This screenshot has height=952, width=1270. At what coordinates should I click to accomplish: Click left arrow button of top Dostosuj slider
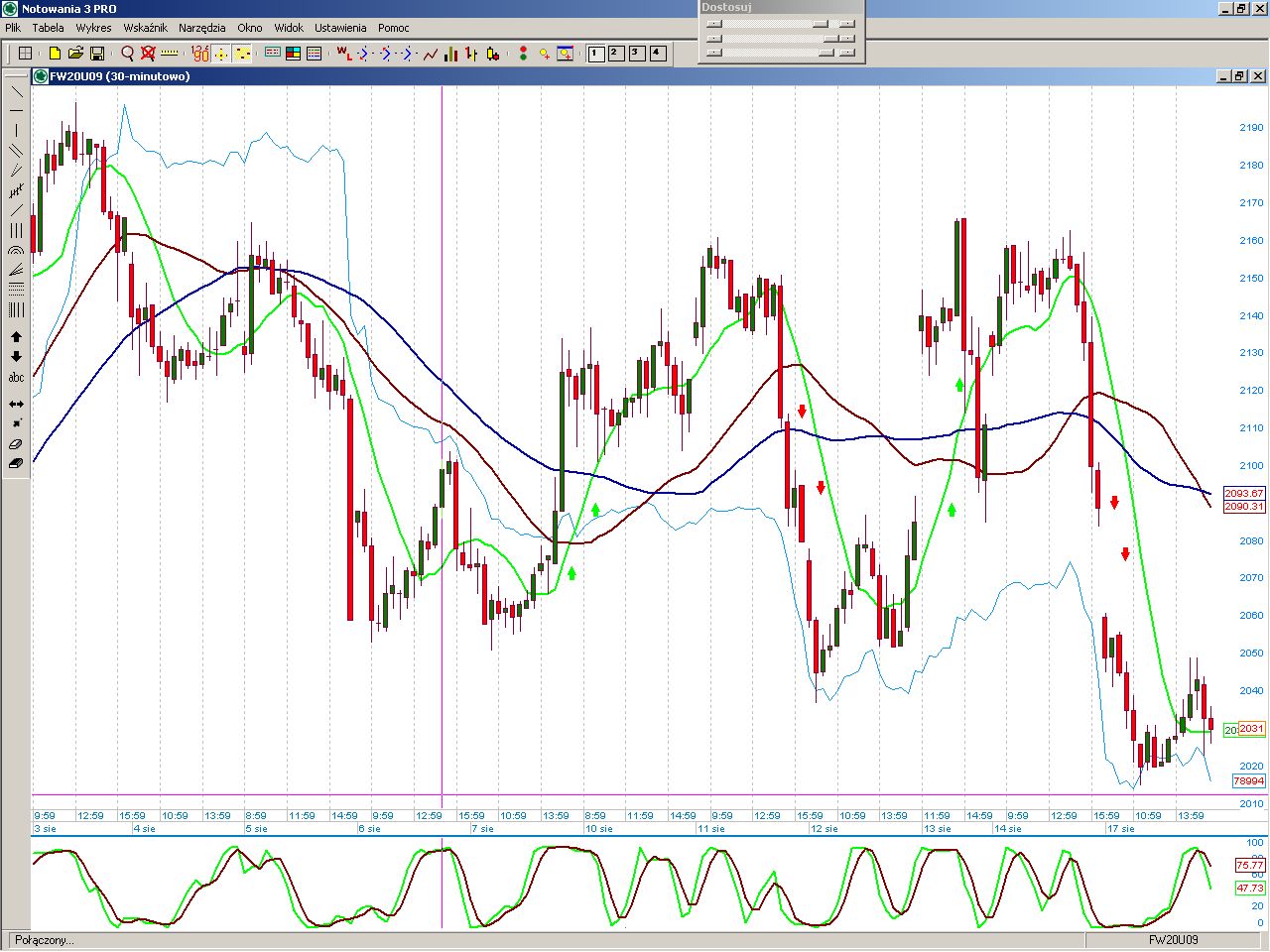[713, 24]
